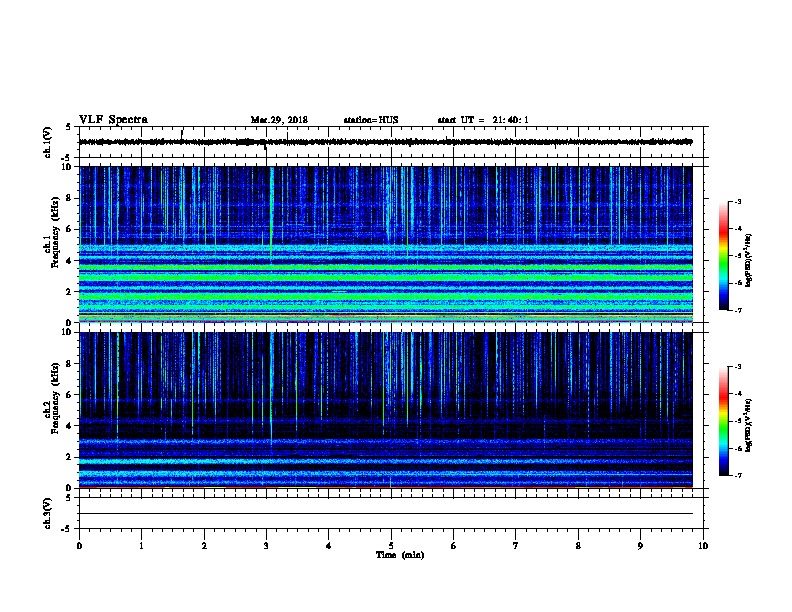
Task: Click the "0" tick on time axis
Action: pos(79,546)
